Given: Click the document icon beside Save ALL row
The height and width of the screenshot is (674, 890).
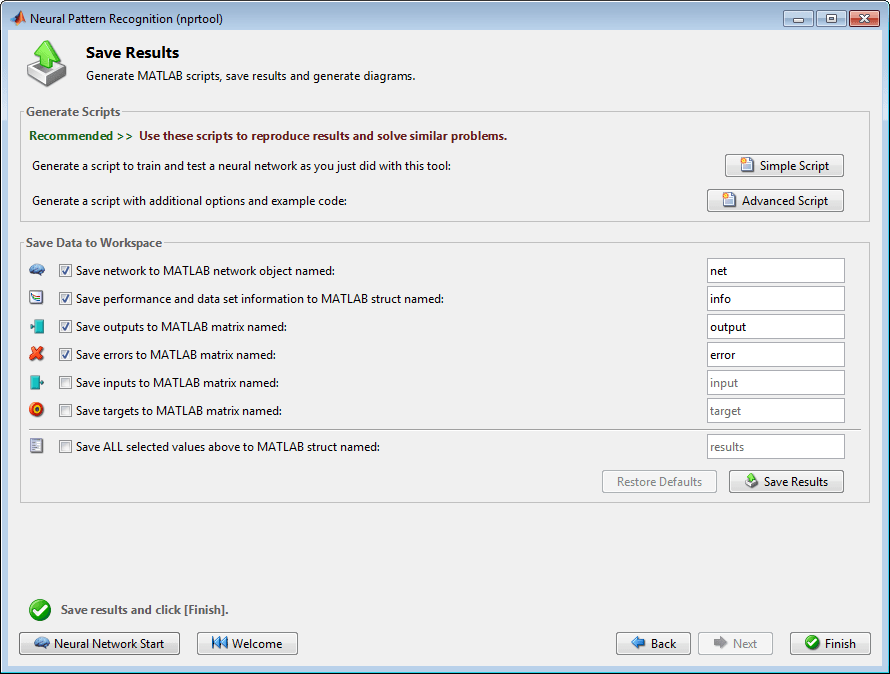Looking at the screenshot, I should pos(37,447).
